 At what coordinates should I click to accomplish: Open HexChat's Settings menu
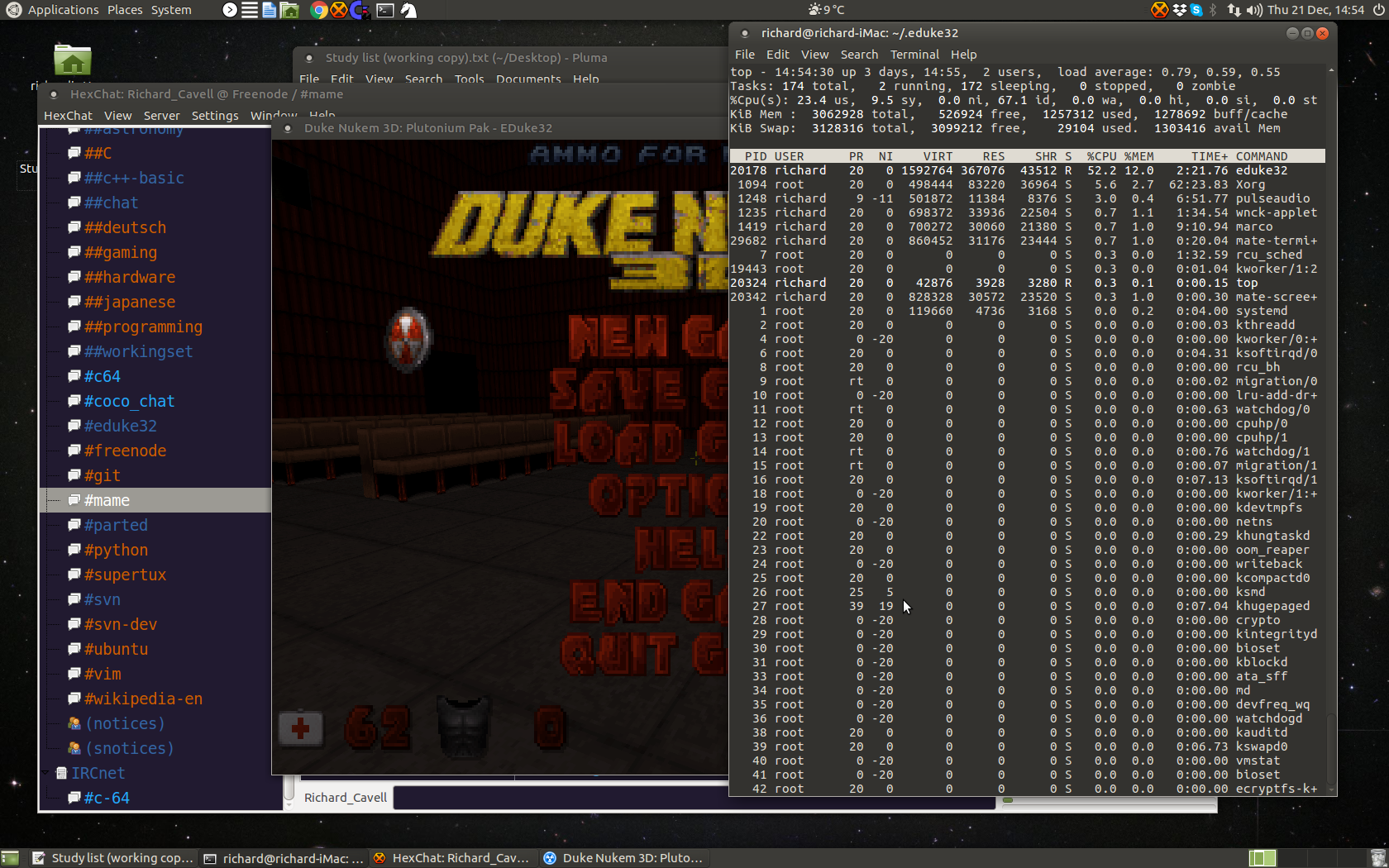tap(215, 116)
